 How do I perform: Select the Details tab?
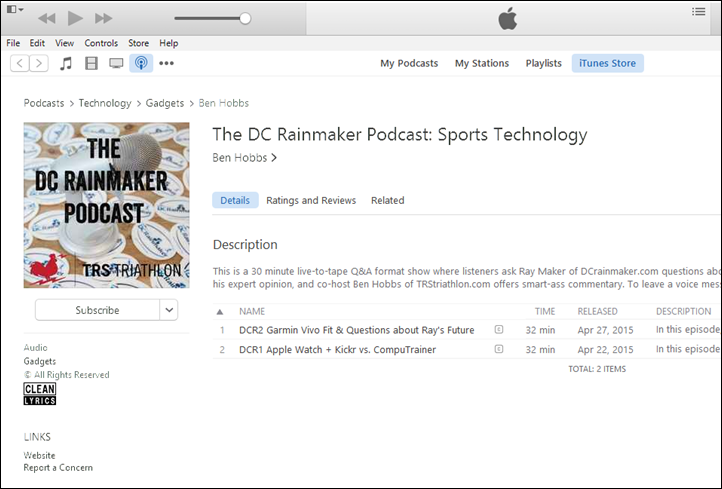(235, 200)
